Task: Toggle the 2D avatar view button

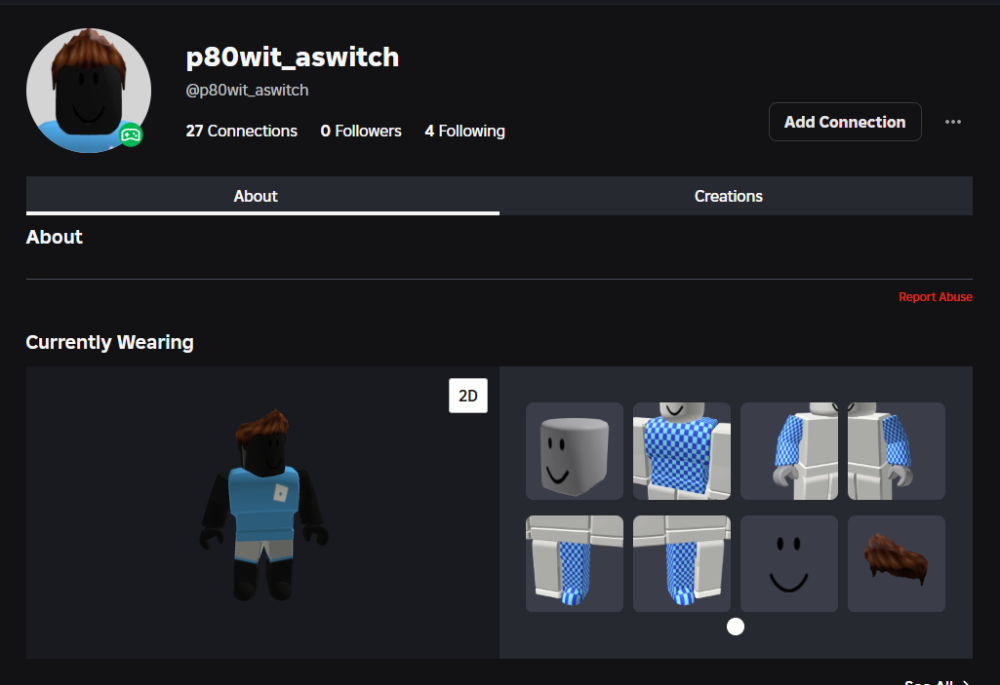Action: click(x=468, y=395)
